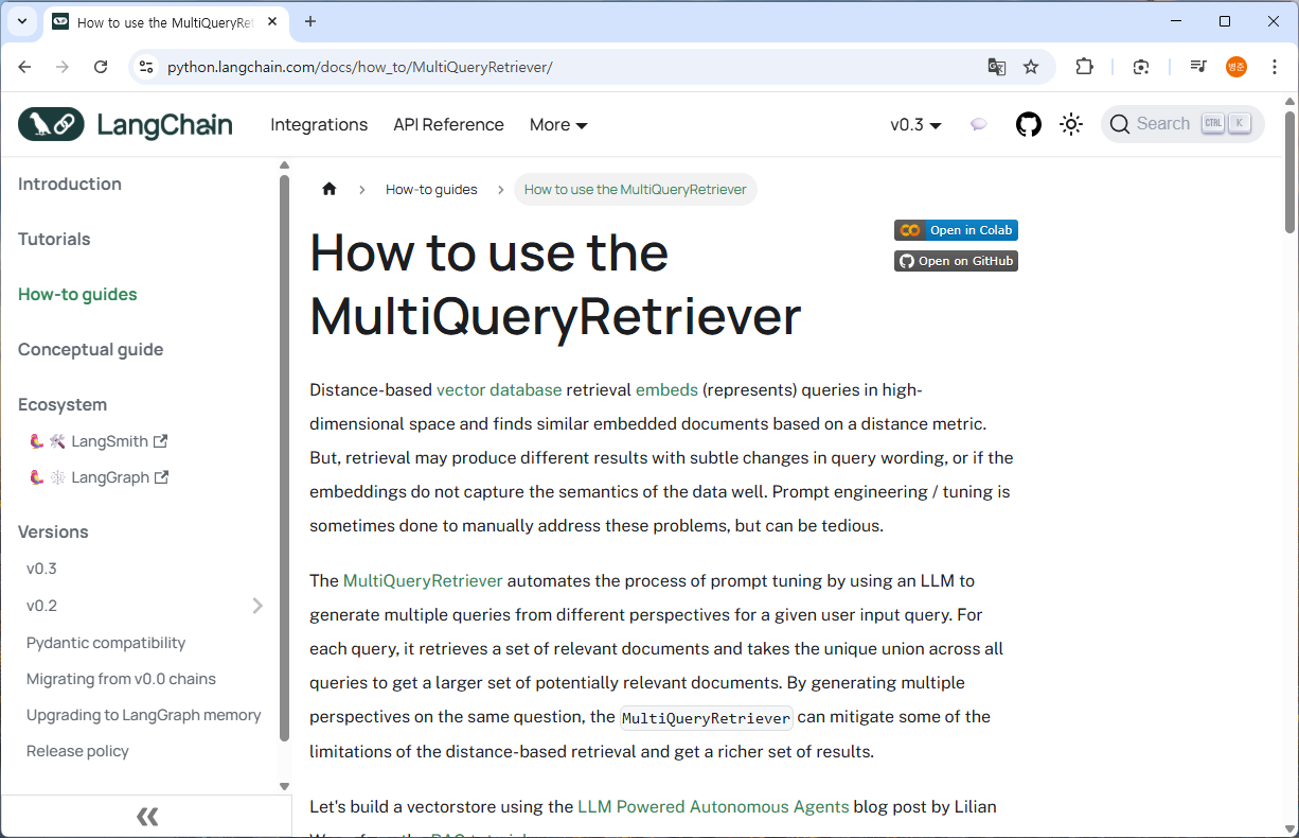Open the orange profile avatar

[x=1237, y=67]
